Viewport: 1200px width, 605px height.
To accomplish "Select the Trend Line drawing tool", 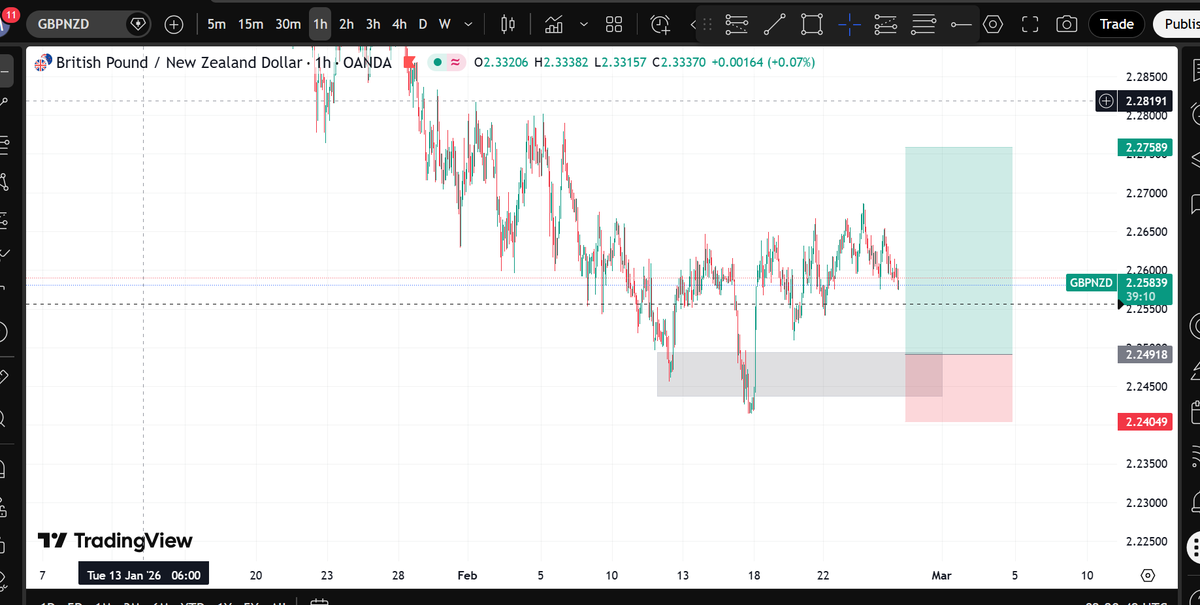I will [x=775, y=23].
